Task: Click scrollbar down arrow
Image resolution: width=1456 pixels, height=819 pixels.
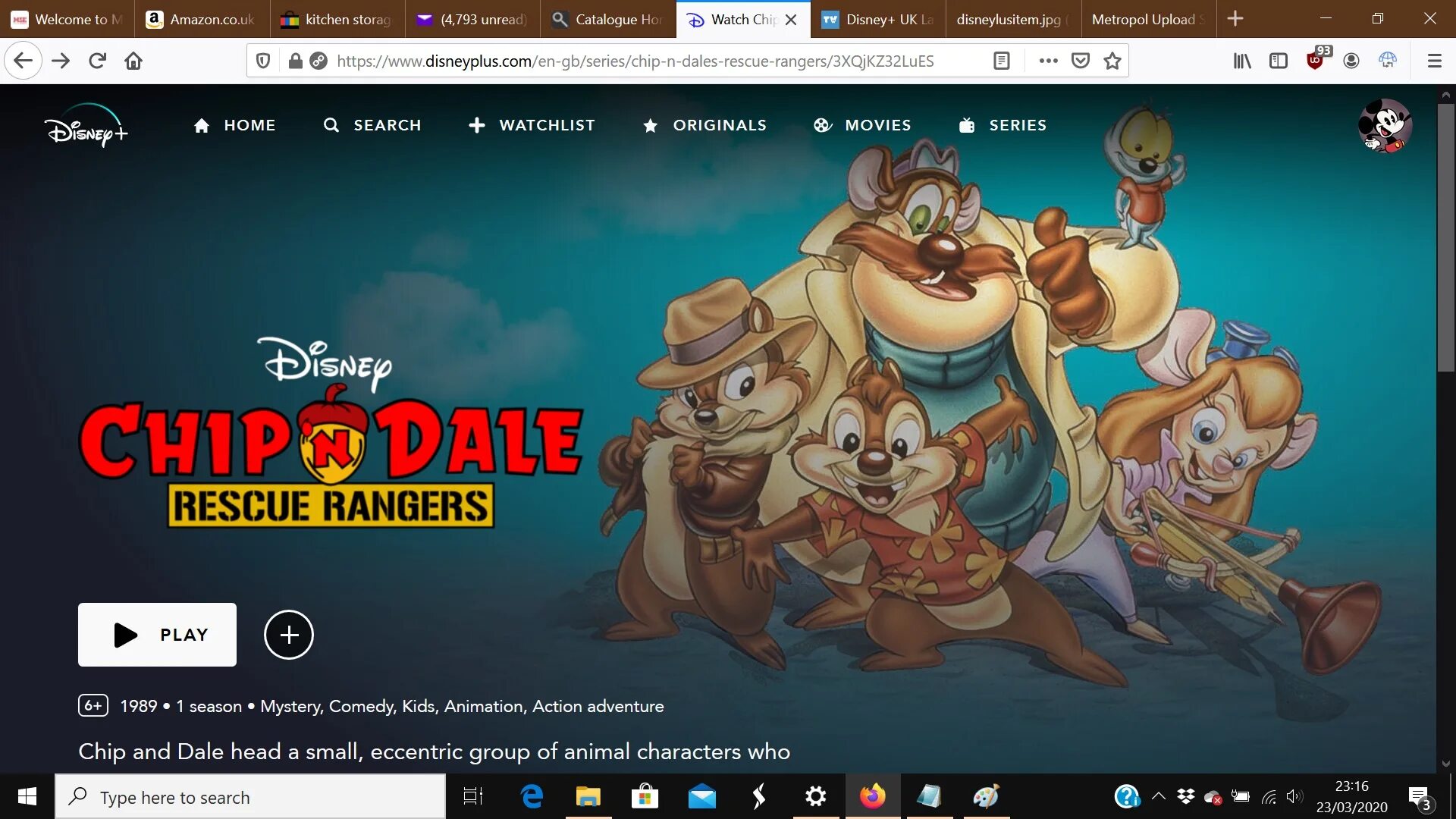Action: click(1445, 763)
